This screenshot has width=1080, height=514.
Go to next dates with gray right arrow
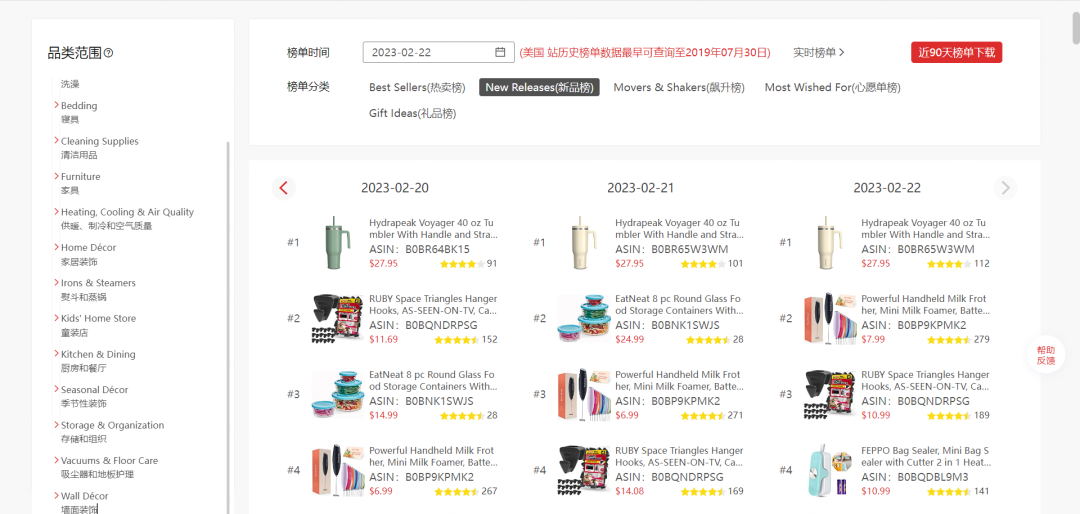1005,187
